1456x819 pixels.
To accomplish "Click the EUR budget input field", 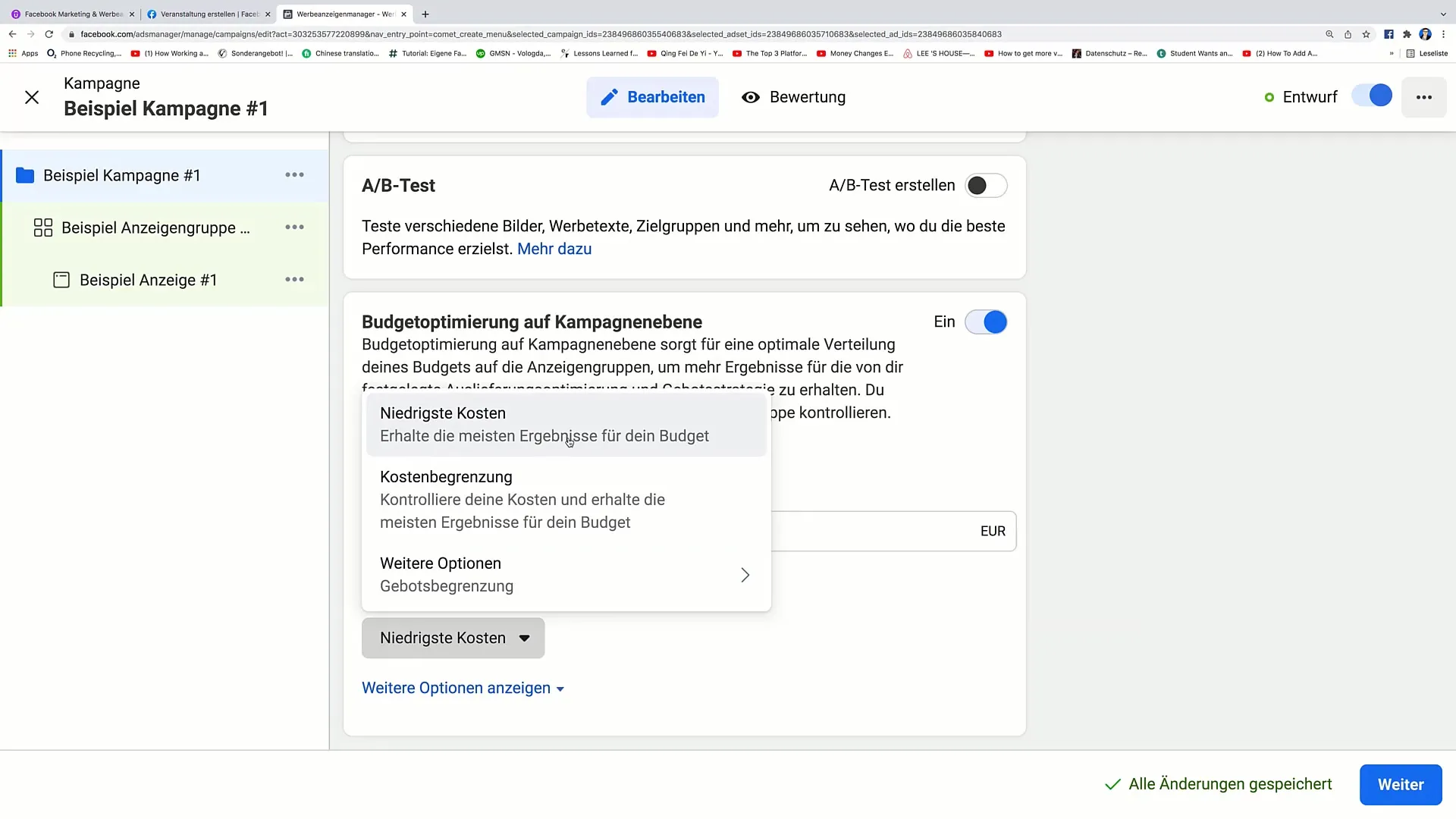I will pyautogui.click(x=893, y=531).
